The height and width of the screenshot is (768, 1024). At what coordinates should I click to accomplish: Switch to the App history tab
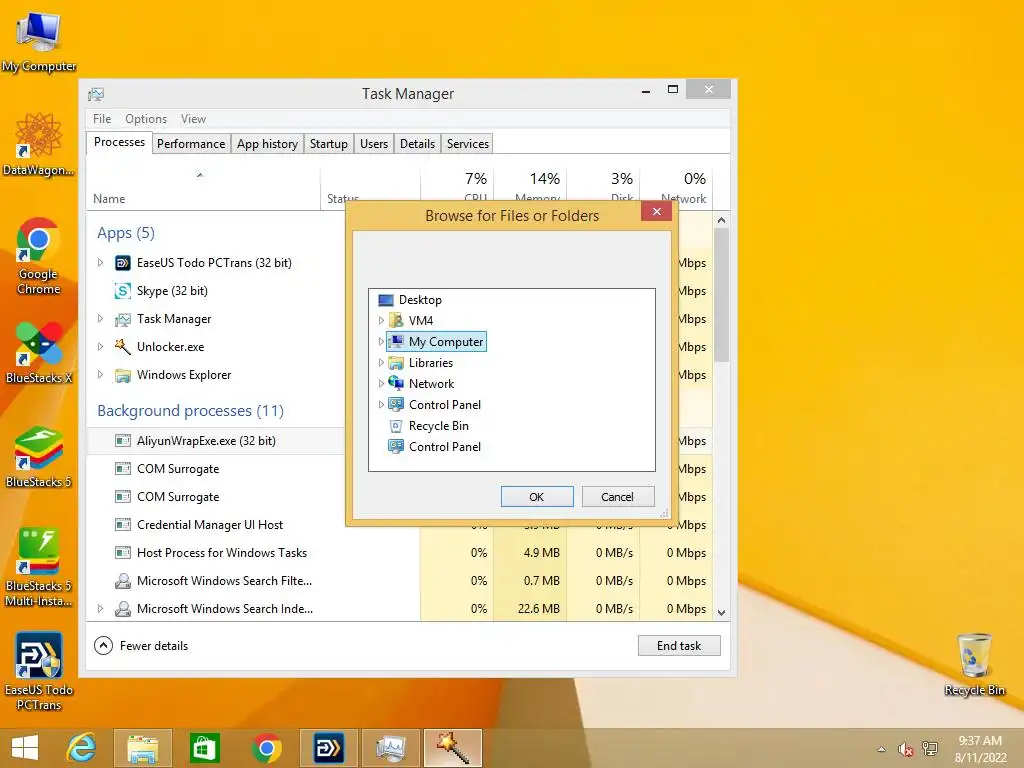point(267,144)
